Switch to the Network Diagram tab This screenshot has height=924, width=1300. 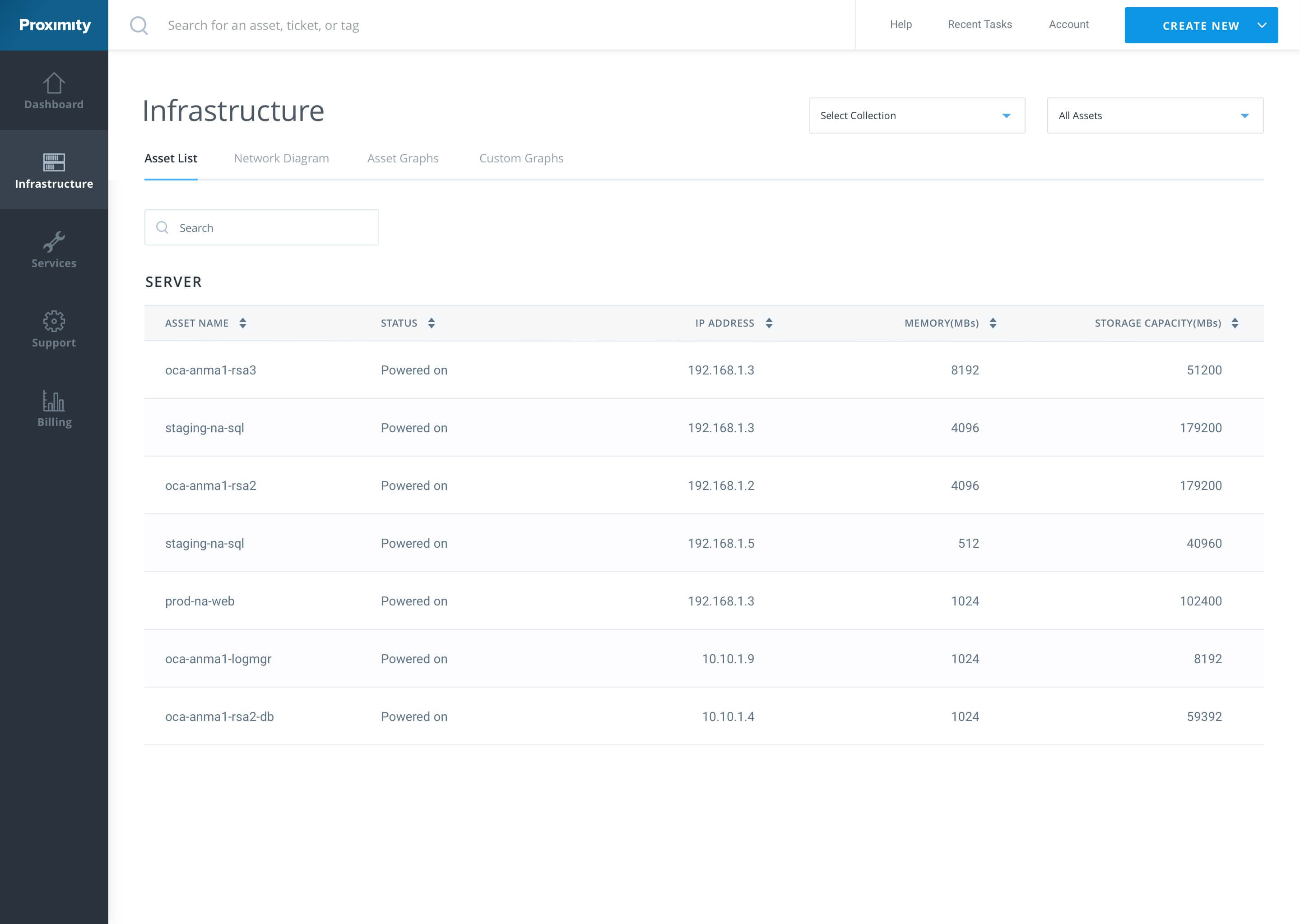coord(281,158)
